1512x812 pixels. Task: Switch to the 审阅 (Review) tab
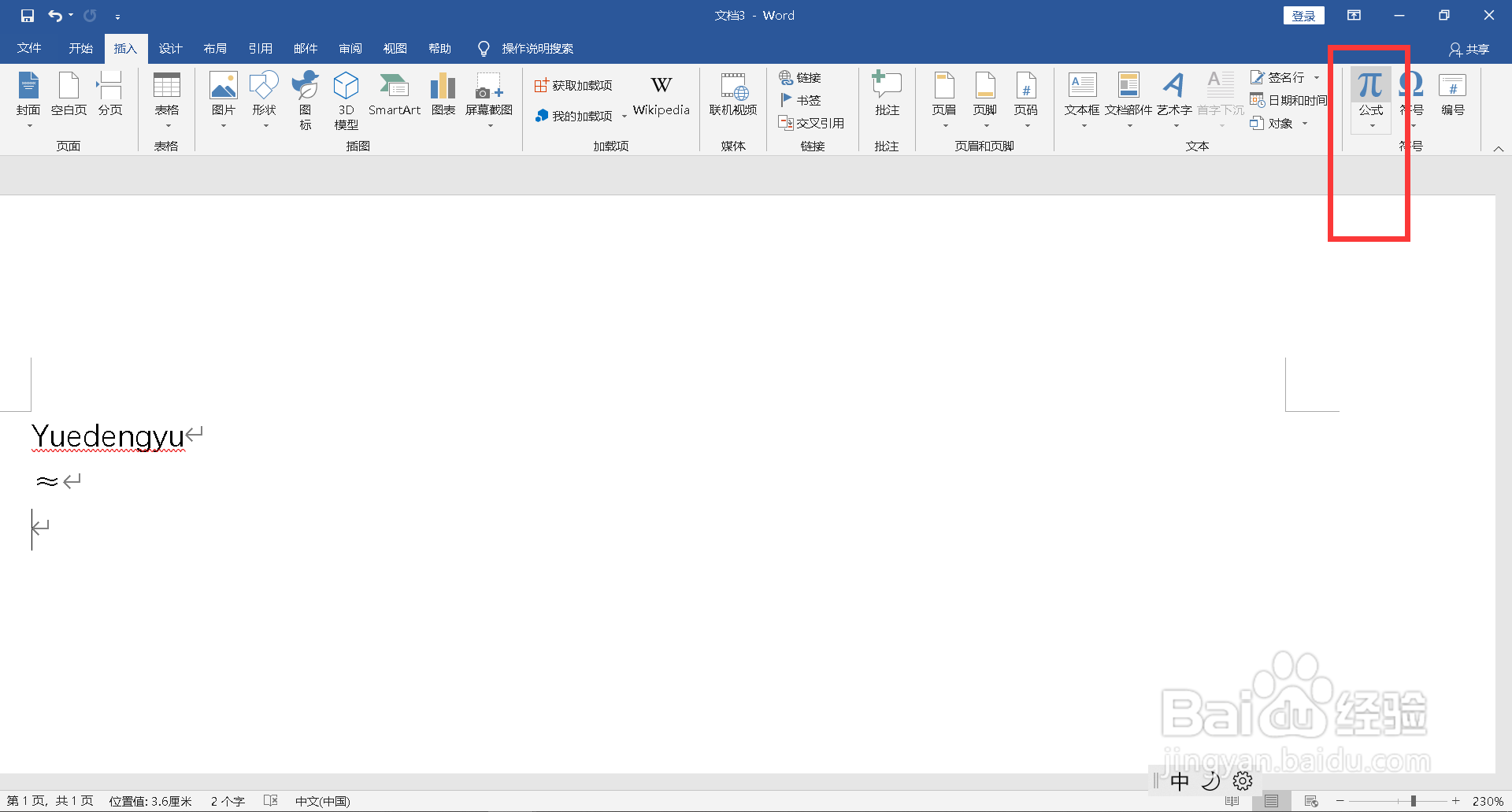click(350, 49)
